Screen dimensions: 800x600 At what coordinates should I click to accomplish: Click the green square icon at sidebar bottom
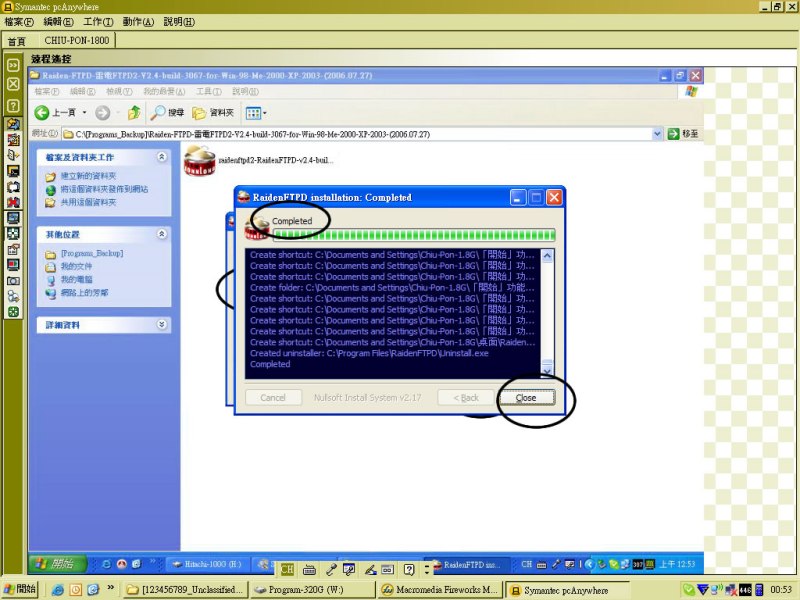[13, 312]
